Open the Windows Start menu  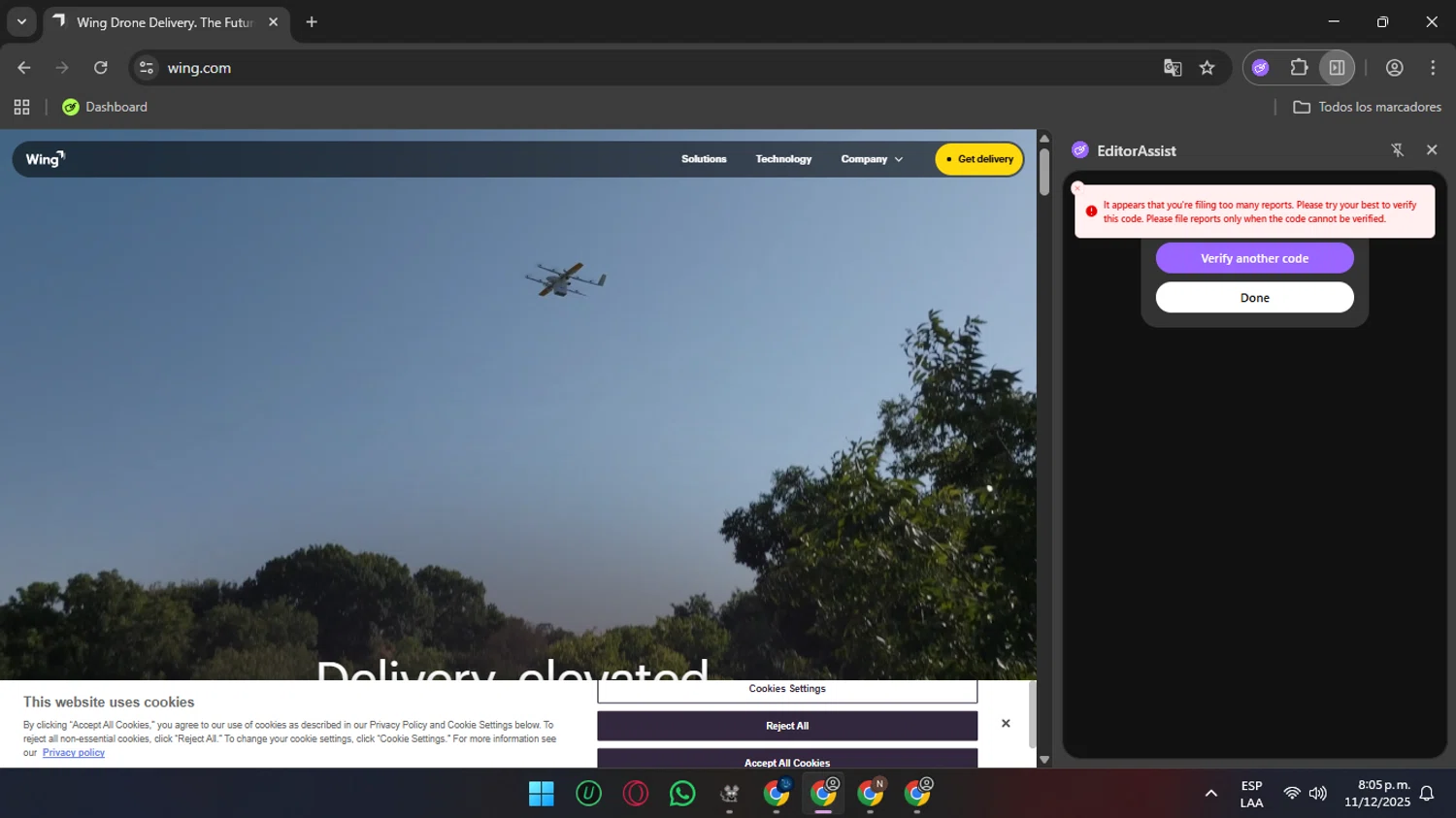coord(541,794)
